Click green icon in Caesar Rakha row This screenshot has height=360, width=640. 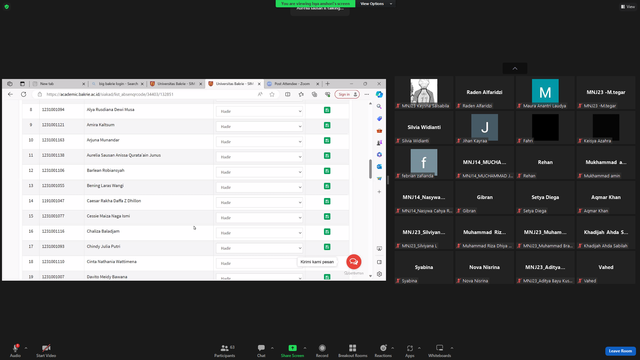pos(327,201)
